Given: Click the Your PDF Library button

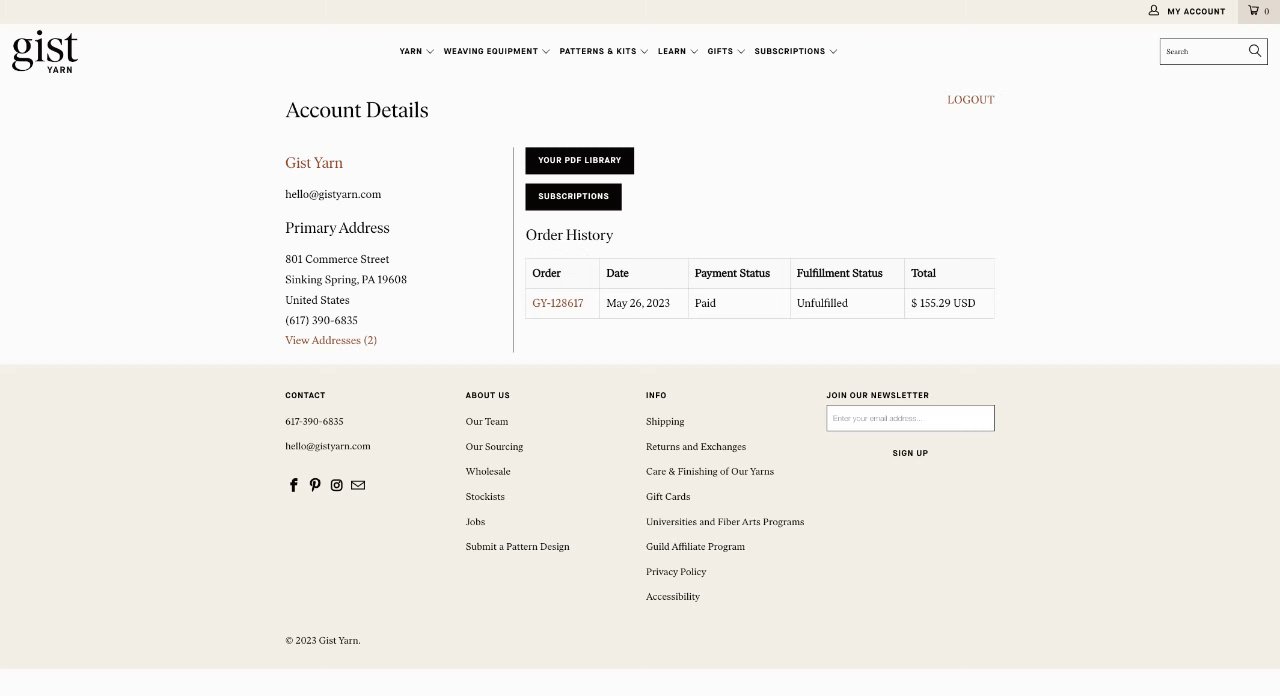Looking at the screenshot, I should pyautogui.click(x=579, y=160).
